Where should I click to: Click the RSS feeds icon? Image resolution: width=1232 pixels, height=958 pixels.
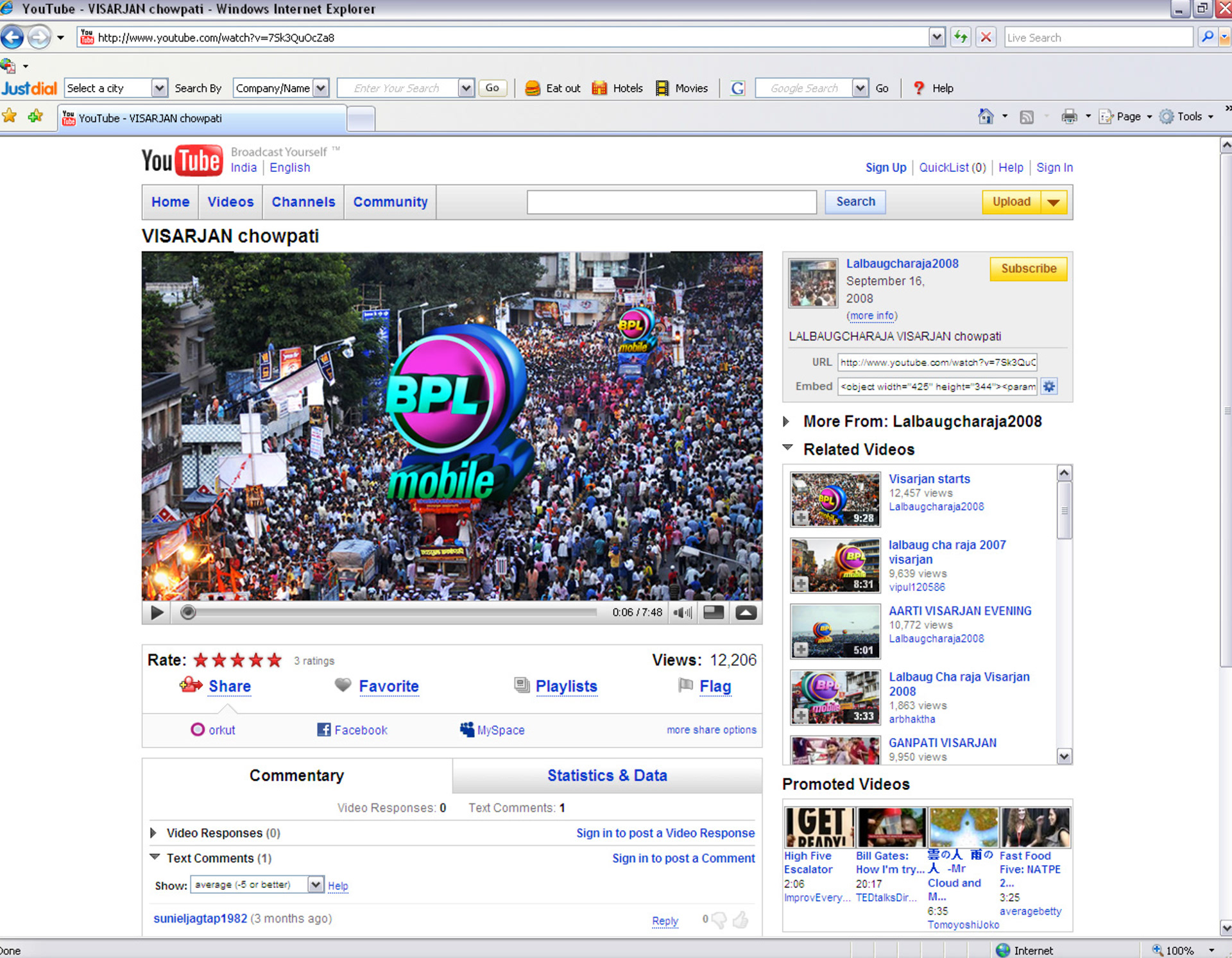pos(1027,117)
